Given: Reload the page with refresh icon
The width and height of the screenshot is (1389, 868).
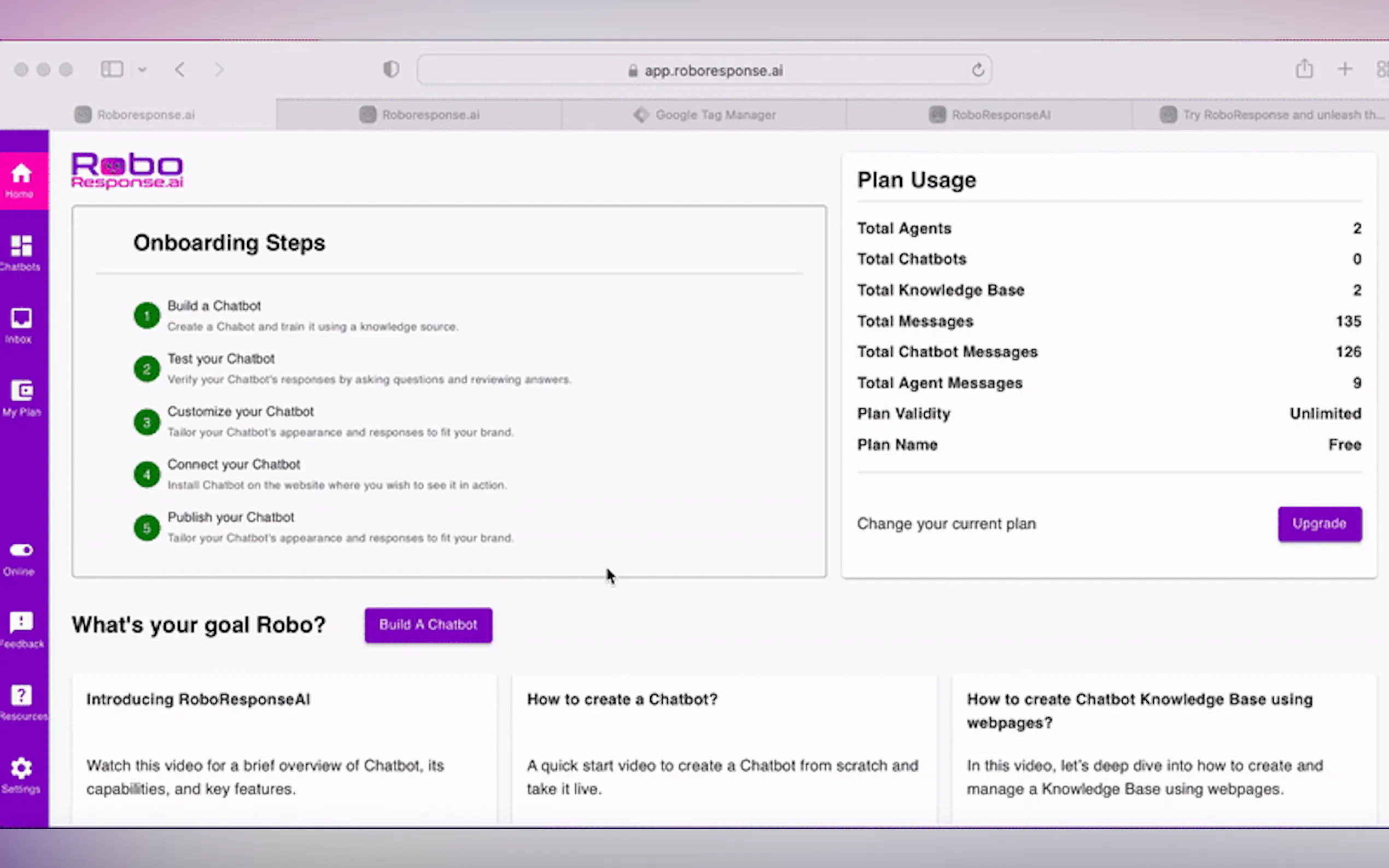Looking at the screenshot, I should coord(978,70).
